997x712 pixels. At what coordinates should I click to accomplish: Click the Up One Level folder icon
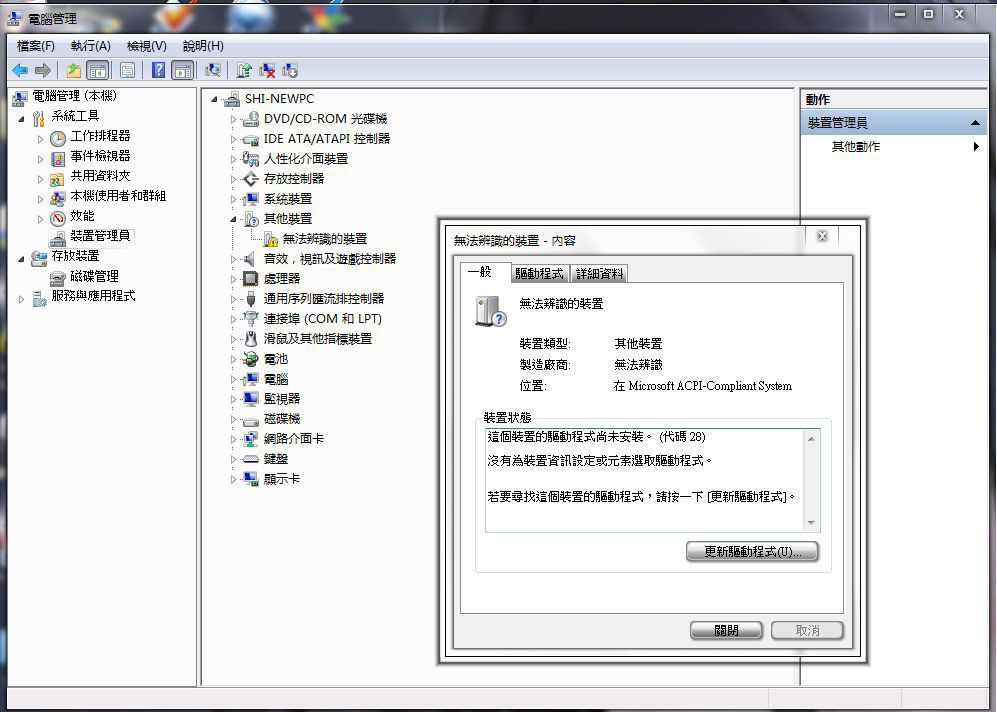click(x=74, y=71)
